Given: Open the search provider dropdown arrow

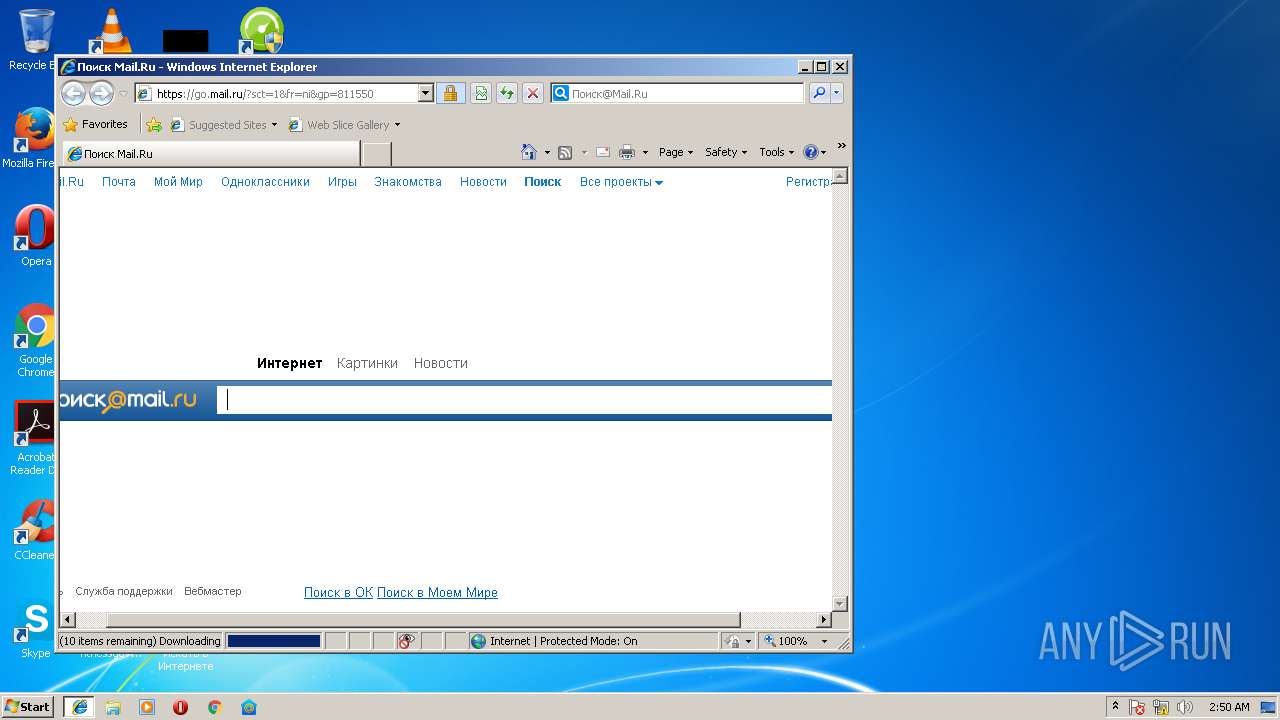Looking at the screenshot, I should click(837, 94).
